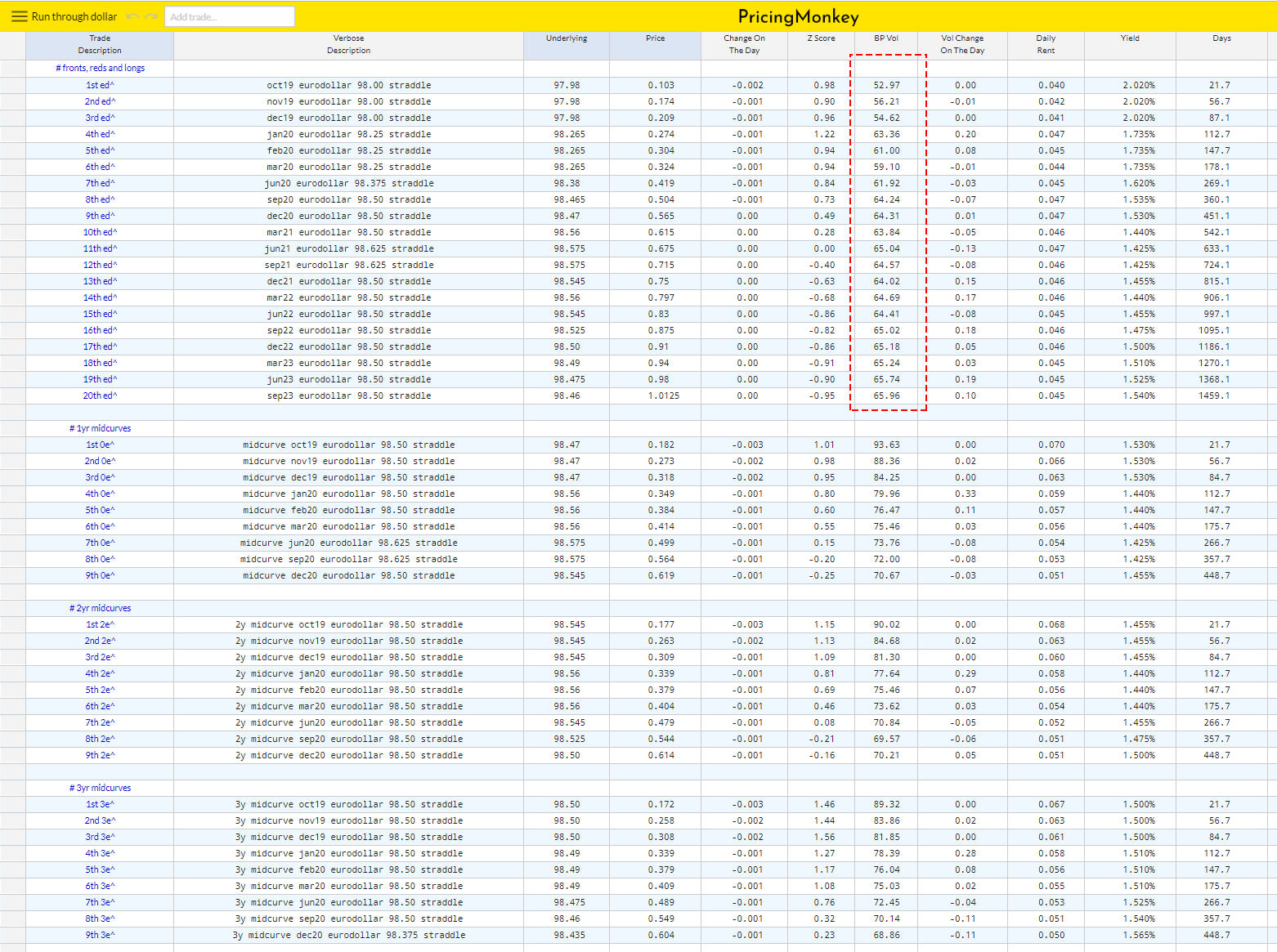Select BP Vol value 52.97

pyautogui.click(x=885, y=85)
